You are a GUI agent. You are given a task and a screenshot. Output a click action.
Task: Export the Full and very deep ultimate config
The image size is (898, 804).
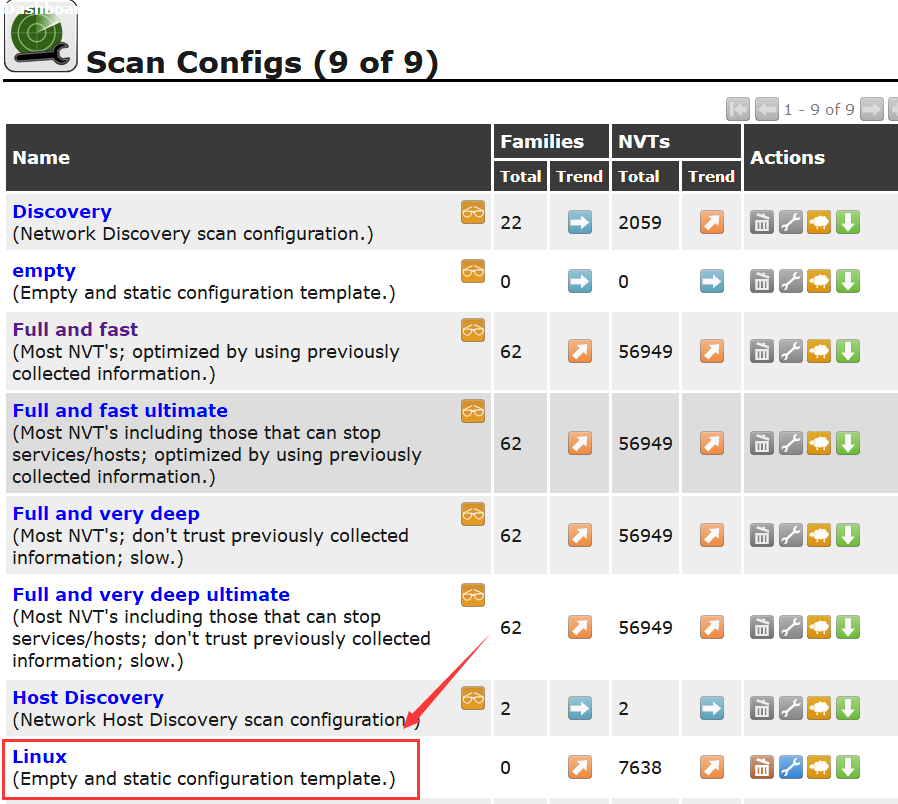[848, 627]
